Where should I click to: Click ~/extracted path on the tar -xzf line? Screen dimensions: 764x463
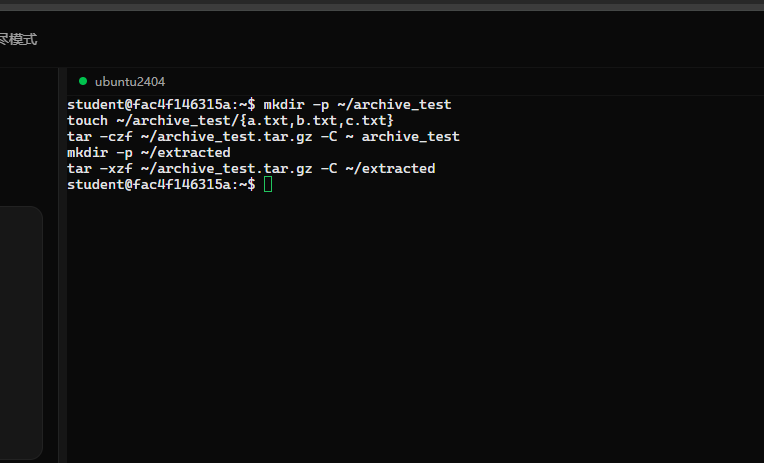click(x=390, y=169)
